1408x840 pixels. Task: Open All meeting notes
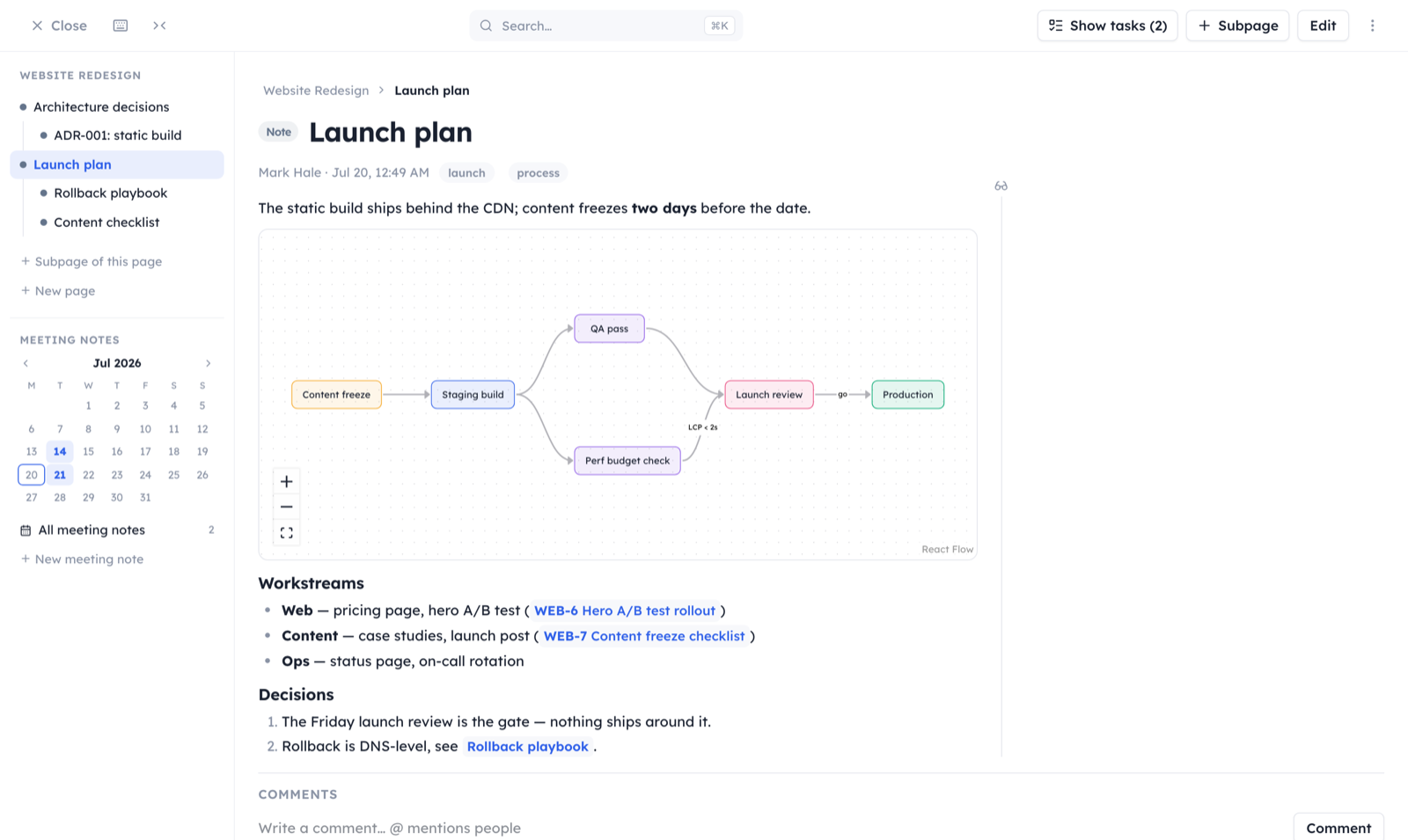117,530
